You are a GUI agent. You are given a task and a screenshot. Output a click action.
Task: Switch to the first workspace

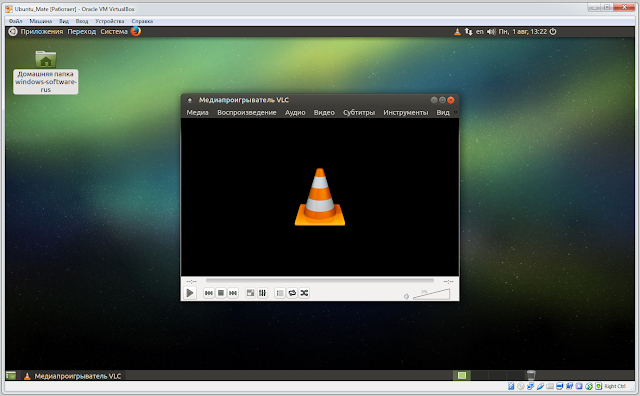462,375
